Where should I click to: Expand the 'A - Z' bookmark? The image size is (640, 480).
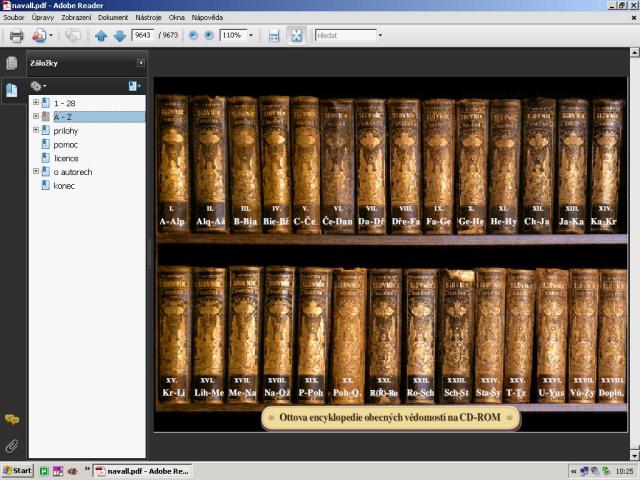tap(36, 116)
